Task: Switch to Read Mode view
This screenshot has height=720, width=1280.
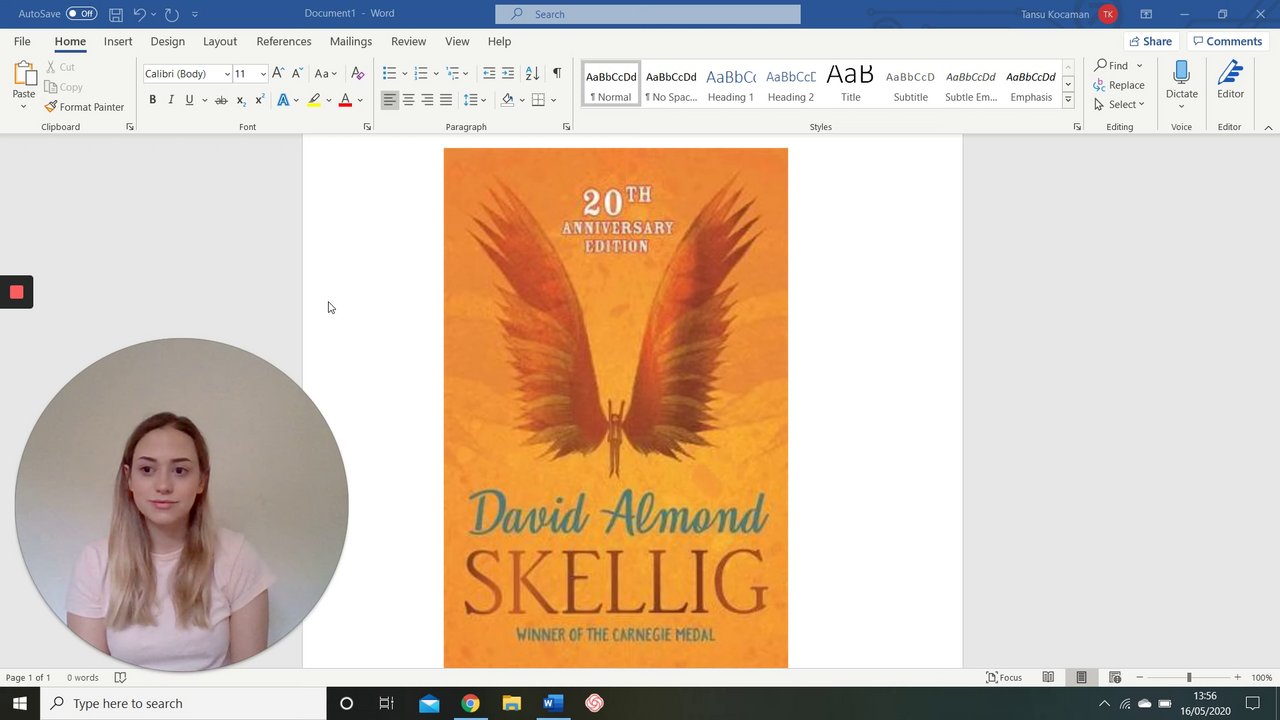Action: pos(1048,677)
